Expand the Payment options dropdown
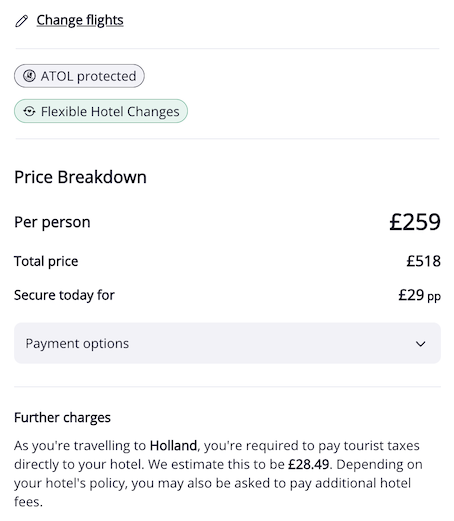The width and height of the screenshot is (454, 521). point(227,343)
